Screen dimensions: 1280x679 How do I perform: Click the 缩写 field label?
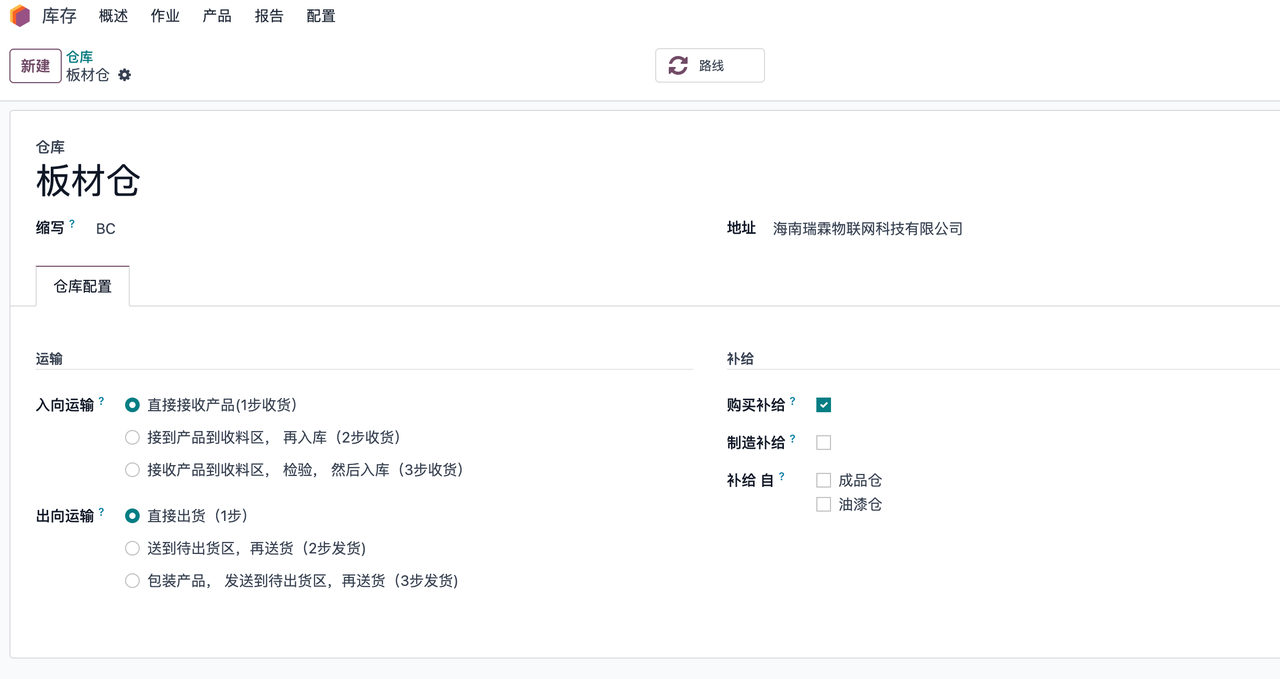(50, 228)
